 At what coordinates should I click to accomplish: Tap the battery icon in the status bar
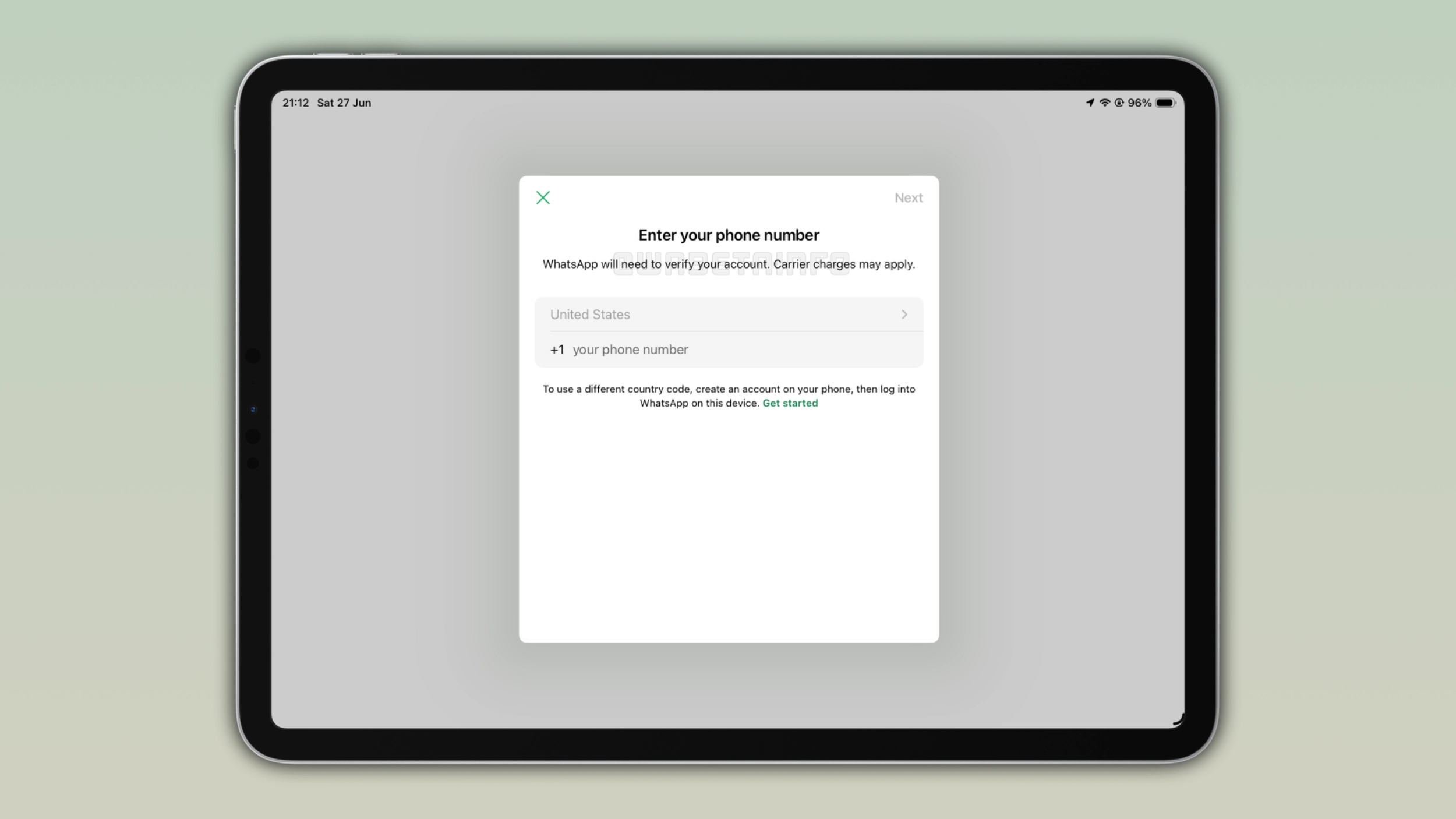pos(1165,103)
